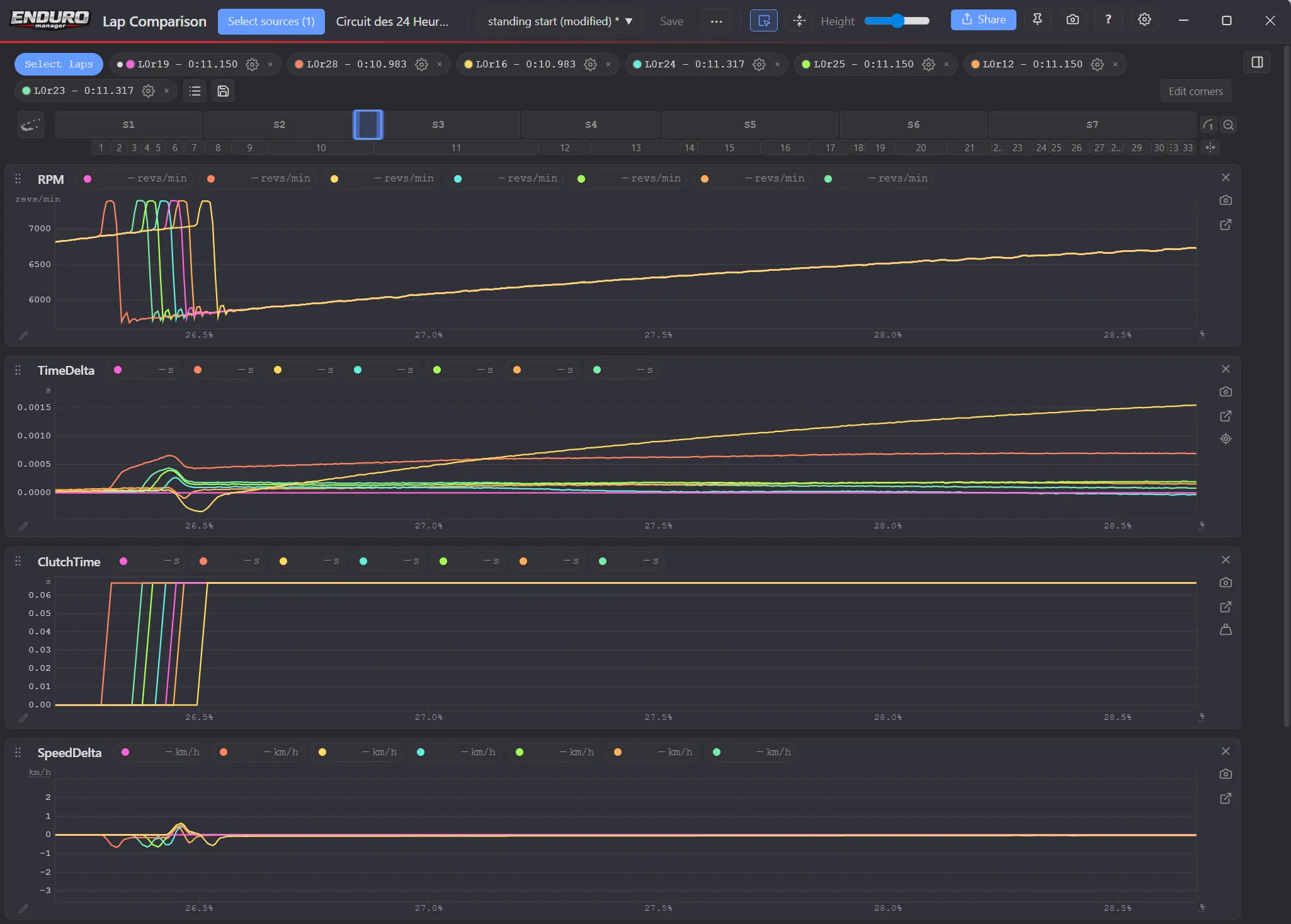
Task: Click the zoom out magnifier icon
Action: (1228, 125)
